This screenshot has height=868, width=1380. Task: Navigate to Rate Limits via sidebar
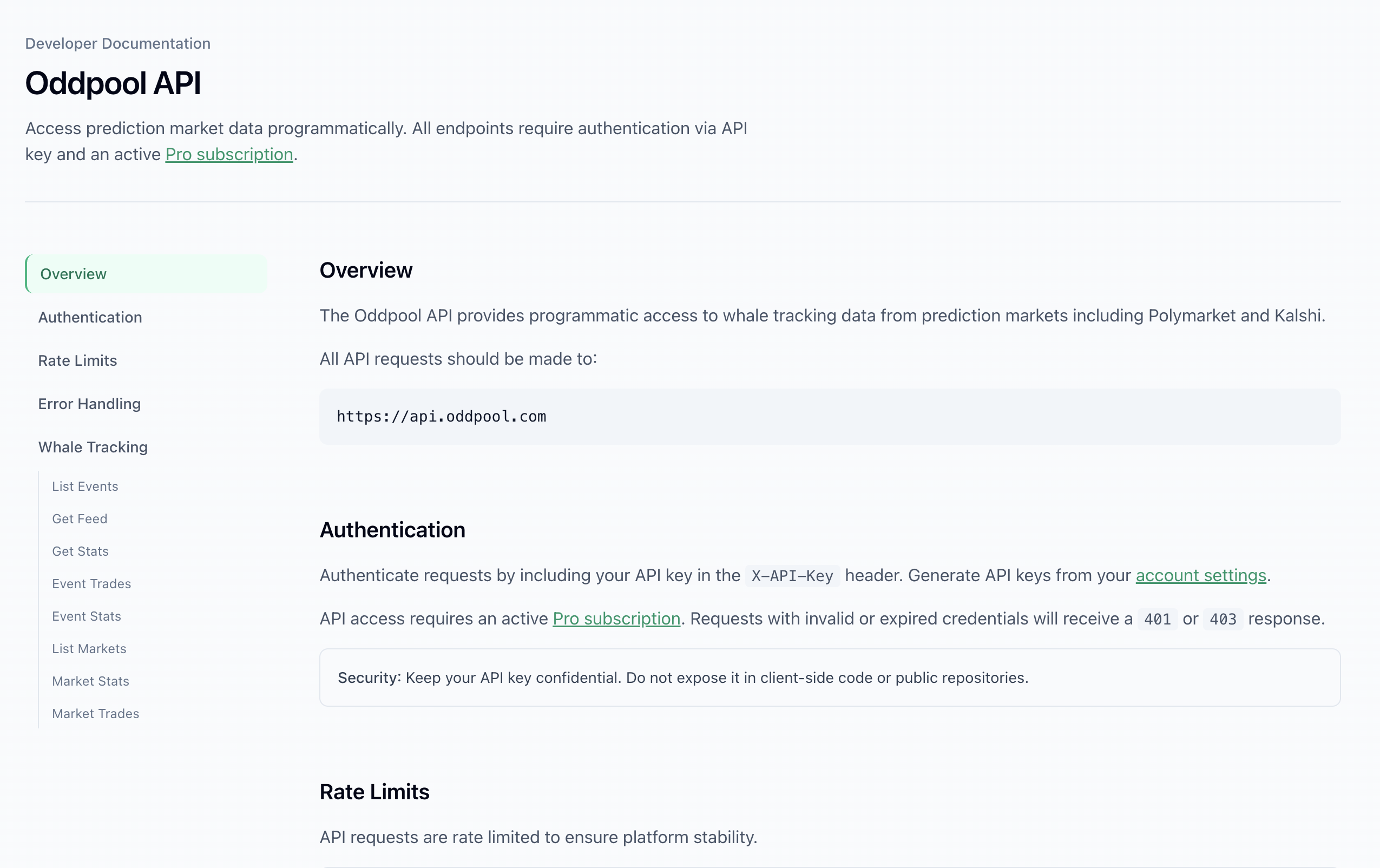coord(77,360)
